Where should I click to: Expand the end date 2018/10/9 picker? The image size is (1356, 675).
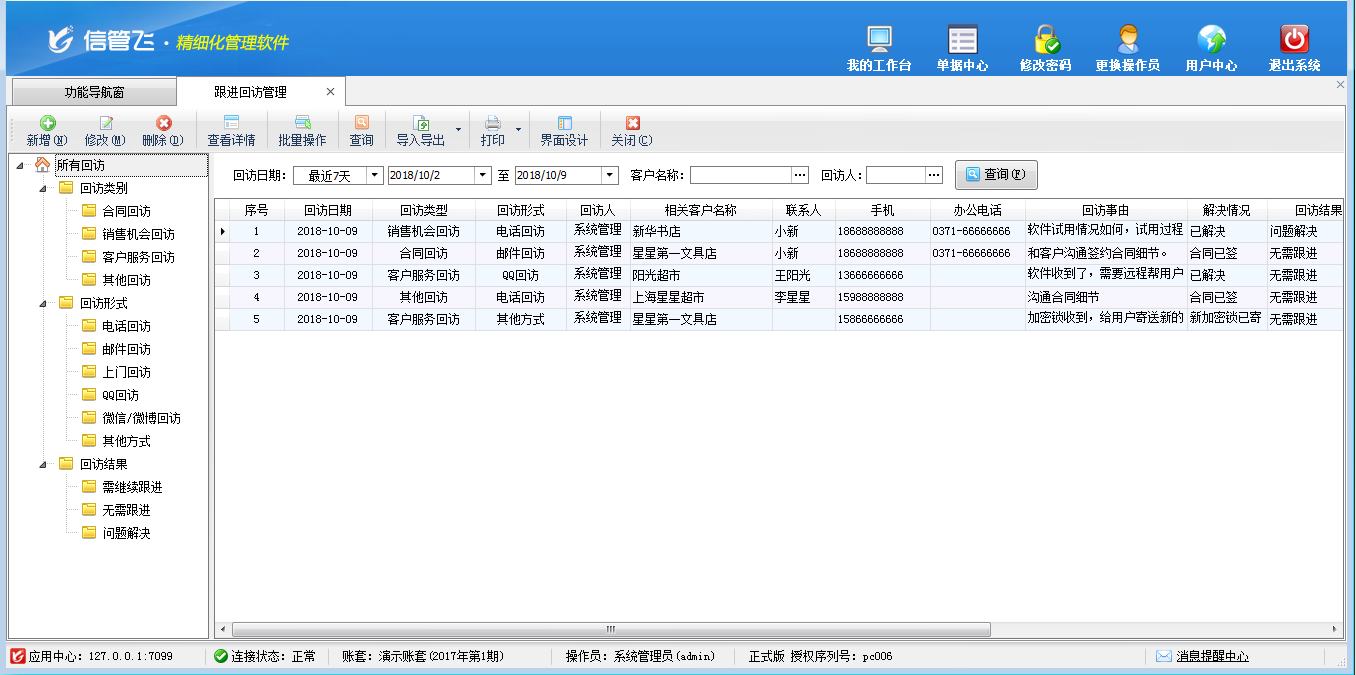click(x=609, y=175)
